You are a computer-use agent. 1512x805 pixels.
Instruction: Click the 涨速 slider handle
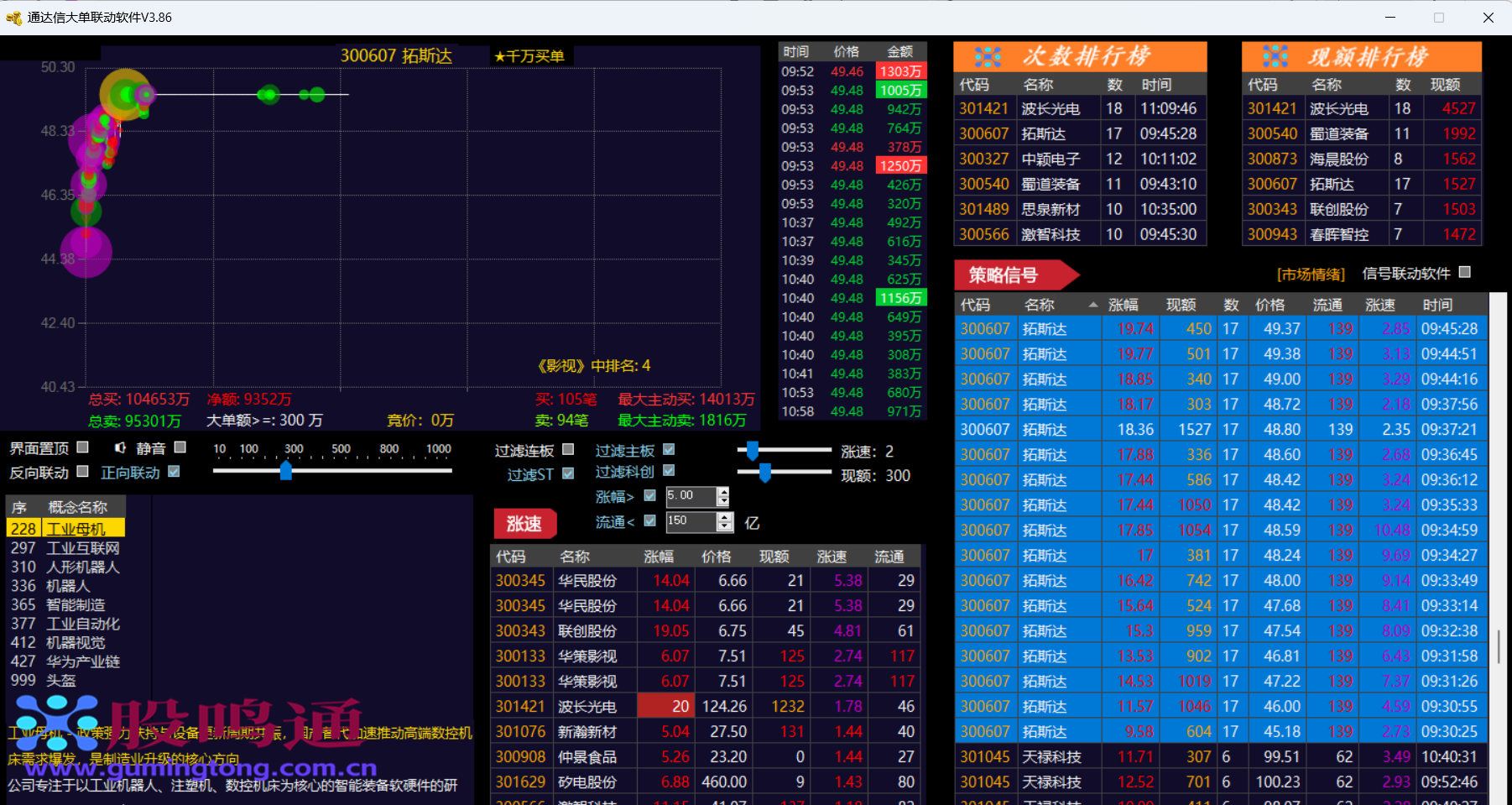753,451
